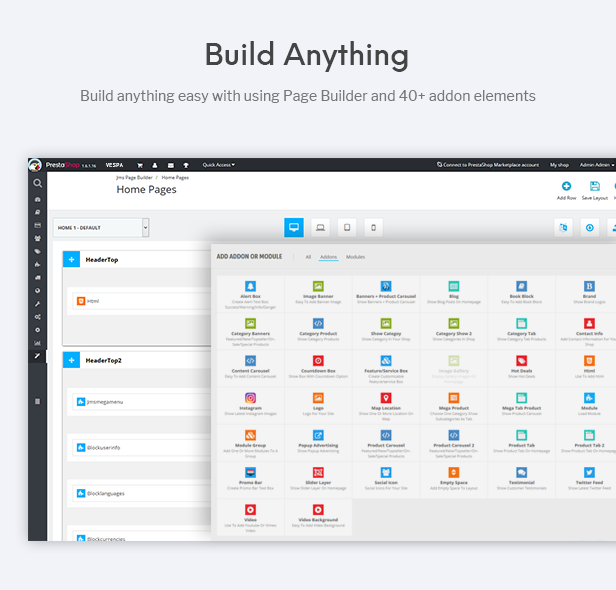Viewport: 616px width, 590px height.
Task: Choose the Category Tab addon
Action: [x=521, y=331]
